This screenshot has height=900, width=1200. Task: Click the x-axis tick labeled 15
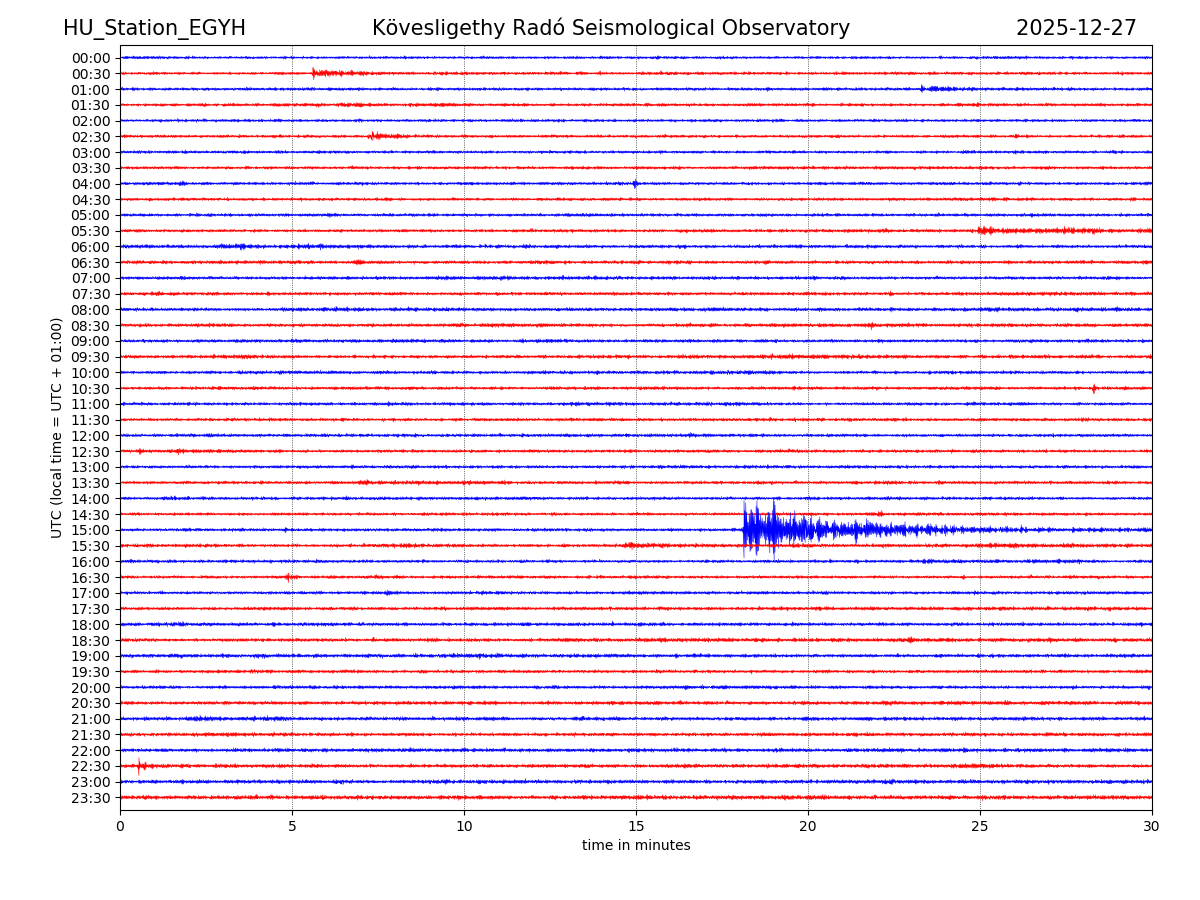tap(636, 826)
